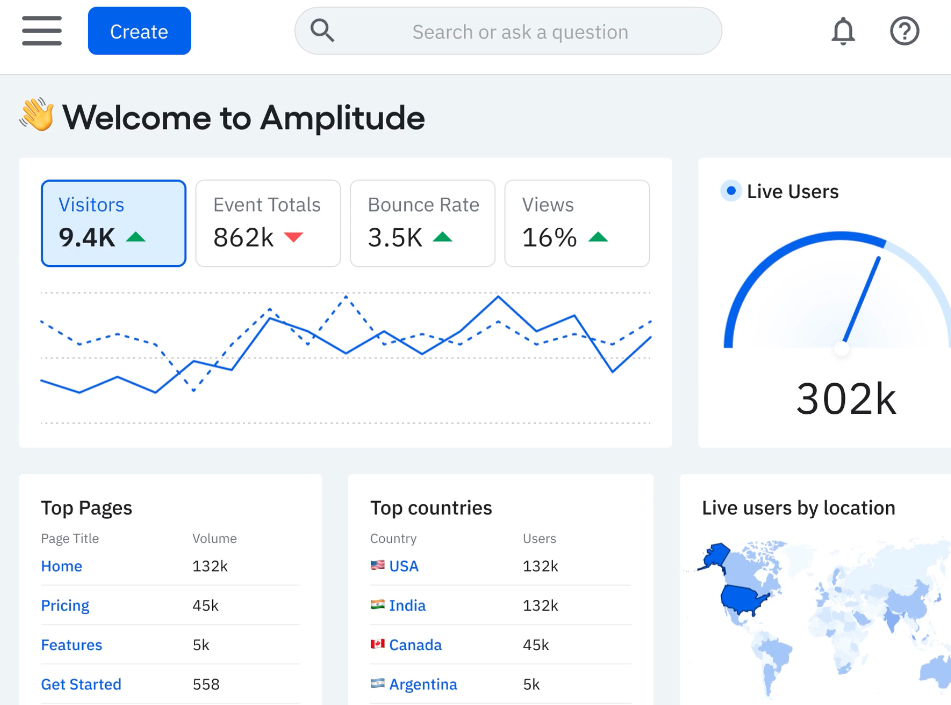Click the 558 volume for Get Started
The width and height of the screenshot is (951, 705).
(206, 684)
